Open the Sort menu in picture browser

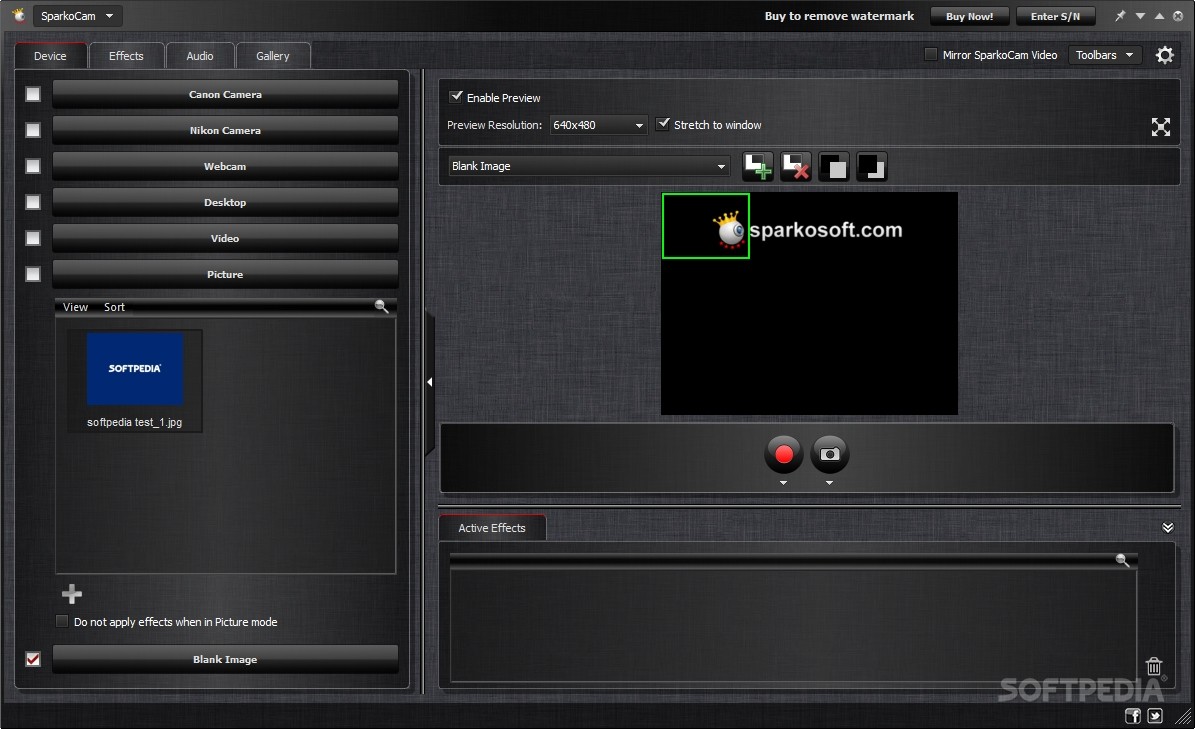pyautogui.click(x=114, y=307)
